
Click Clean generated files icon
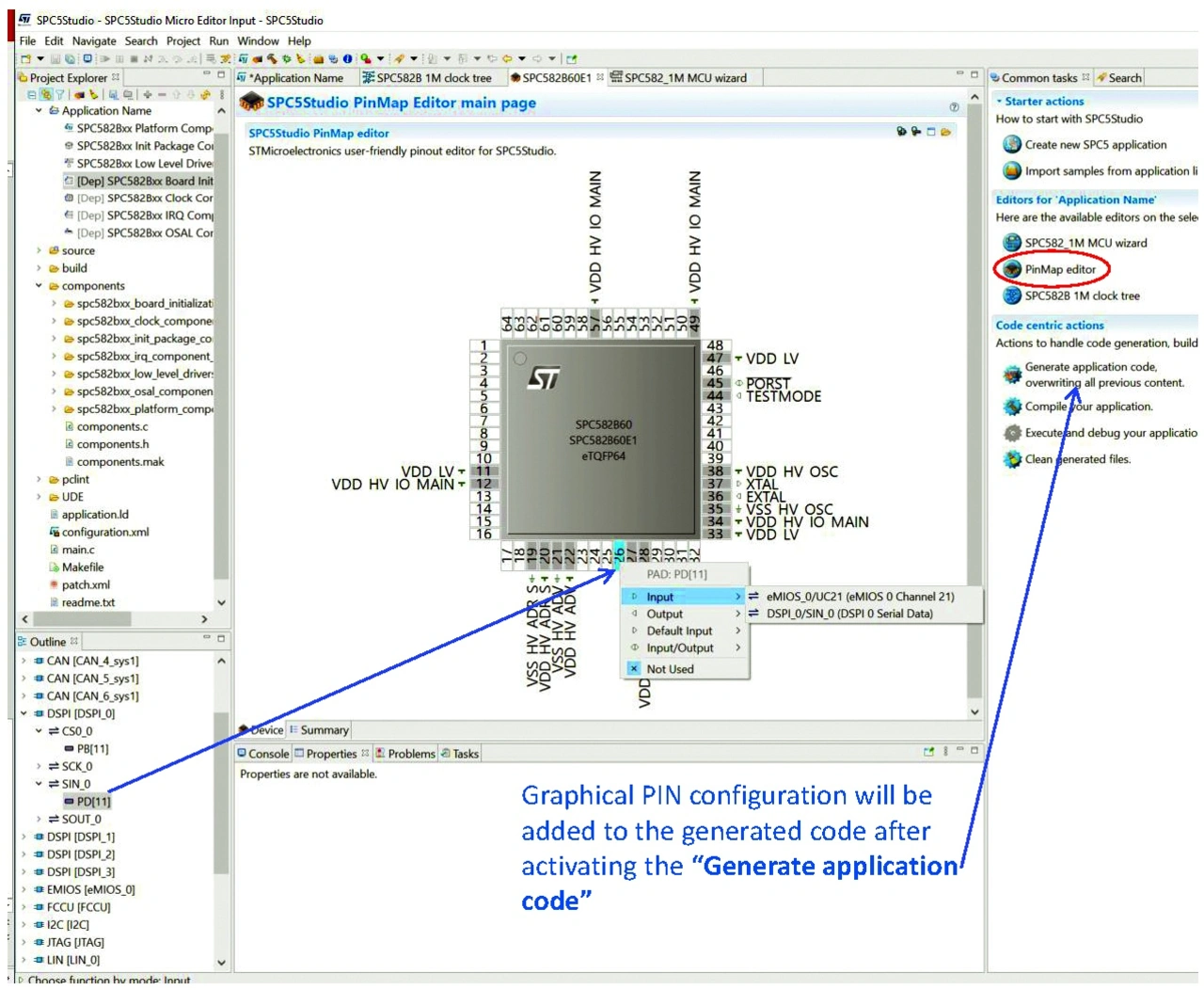(1012, 459)
